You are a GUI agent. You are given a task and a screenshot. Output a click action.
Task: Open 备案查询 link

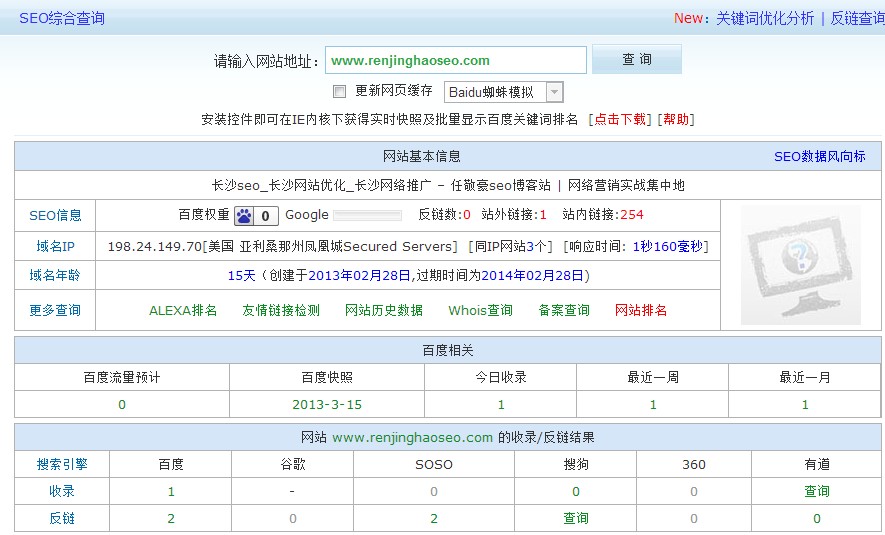(x=564, y=310)
